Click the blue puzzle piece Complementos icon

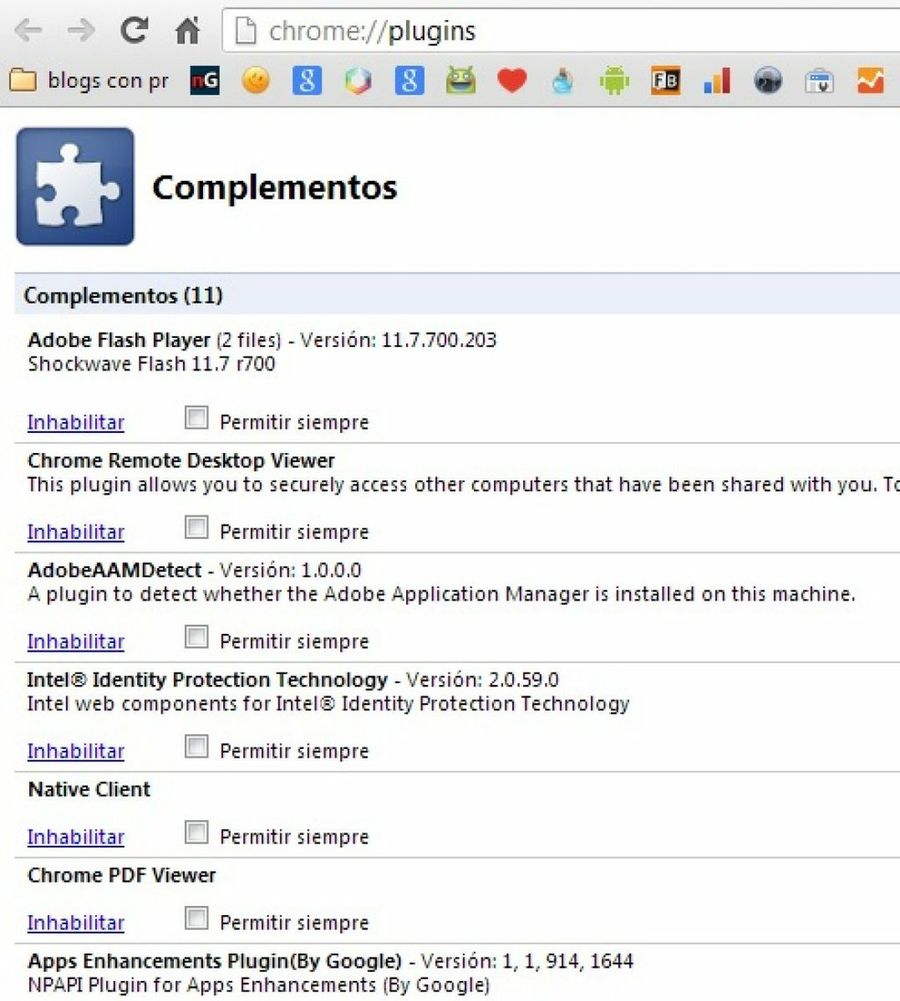75,186
